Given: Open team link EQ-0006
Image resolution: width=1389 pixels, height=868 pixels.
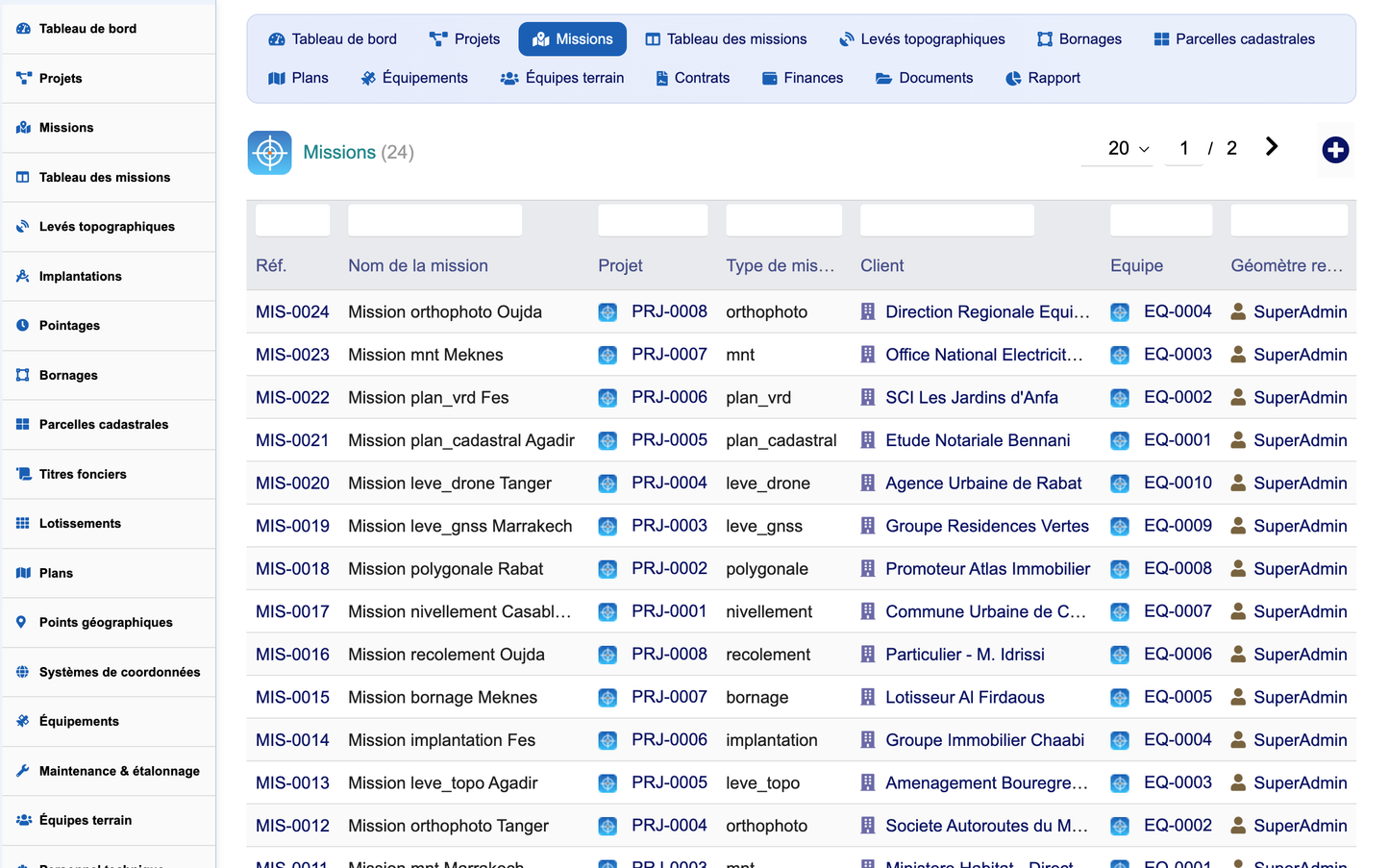Looking at the screenshot, I should [1178, 655].
